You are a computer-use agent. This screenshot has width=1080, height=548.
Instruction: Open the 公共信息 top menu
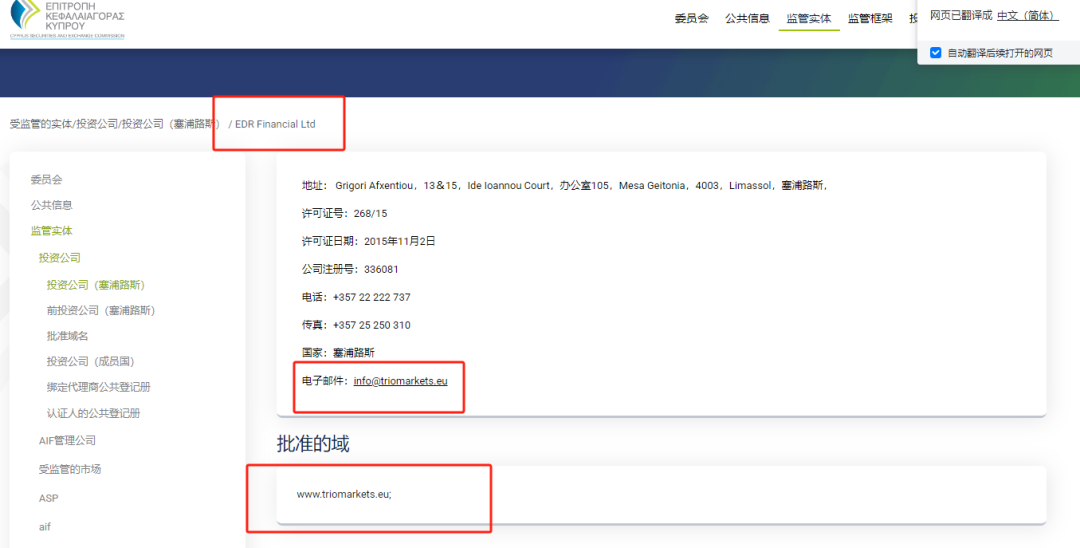(747, 19)
